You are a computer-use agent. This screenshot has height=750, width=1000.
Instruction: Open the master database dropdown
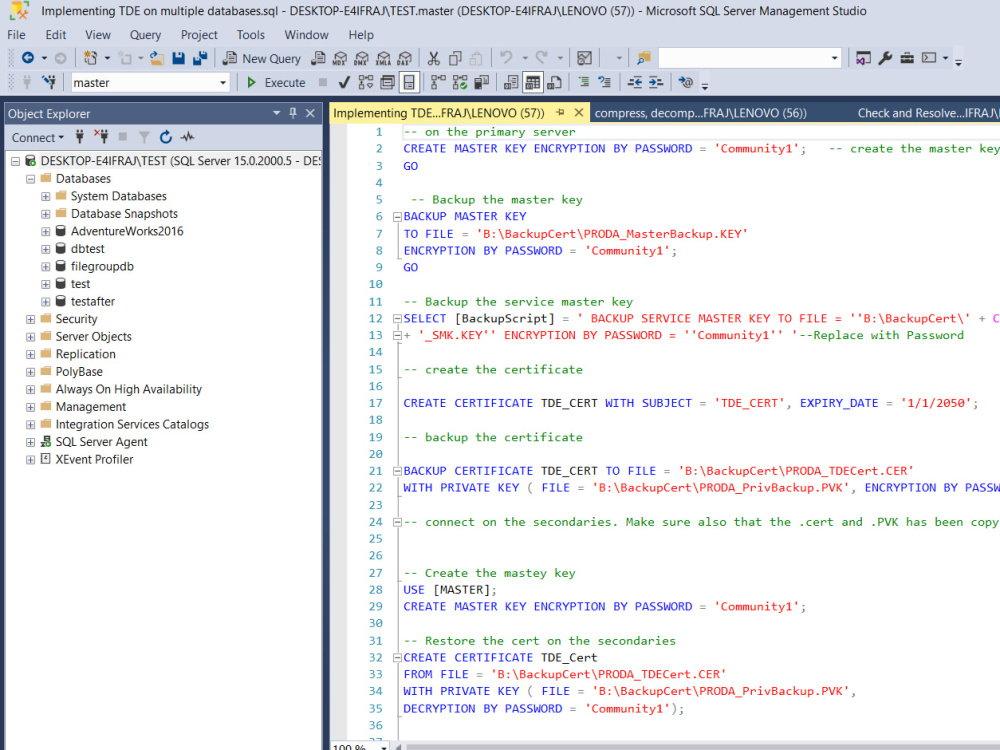pyautogui.click(x=223, y=82)
